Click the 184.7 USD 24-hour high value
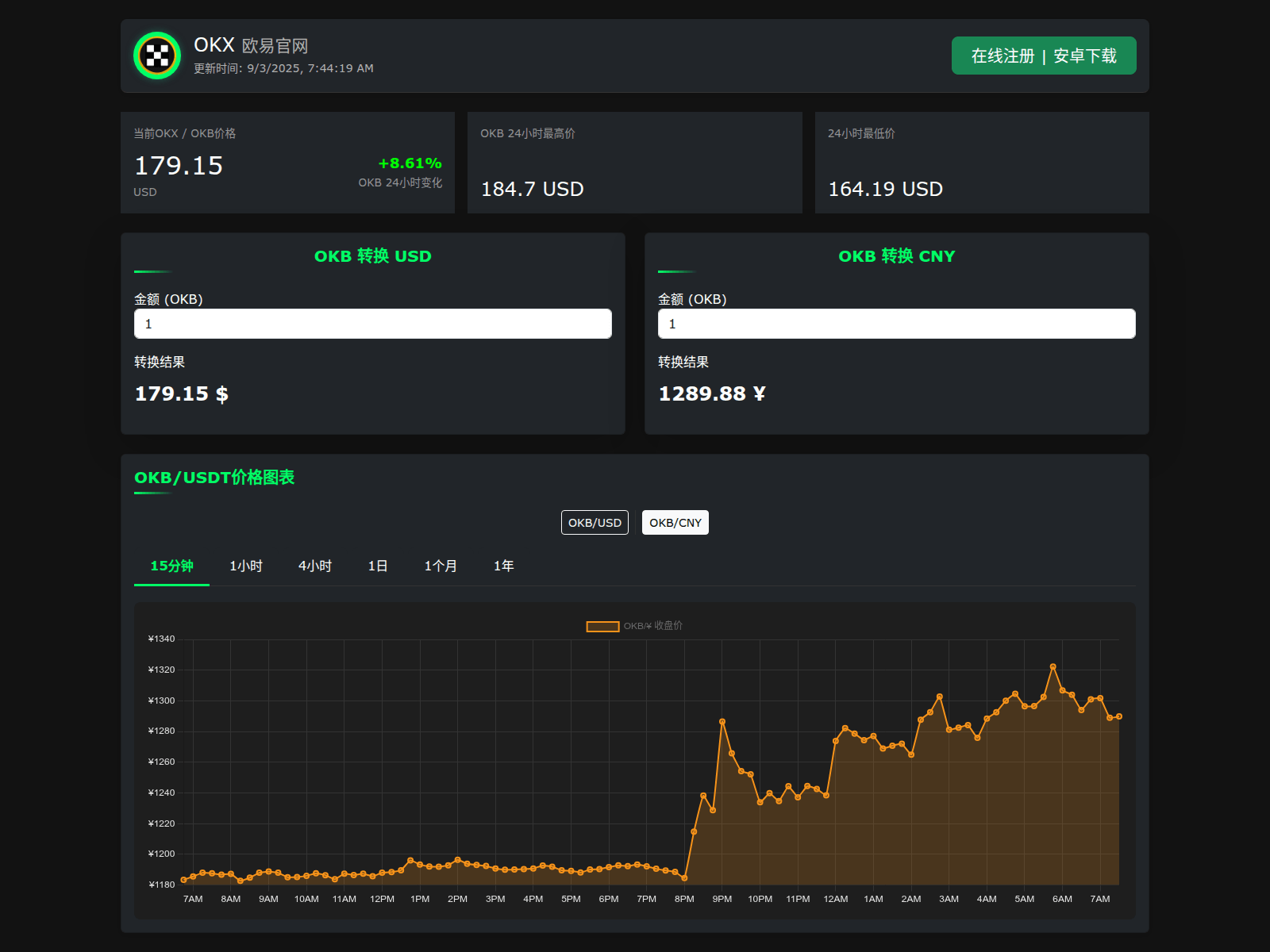This screenshot has height=952, width=1270. pyautogui.click(x=532, y=189)
